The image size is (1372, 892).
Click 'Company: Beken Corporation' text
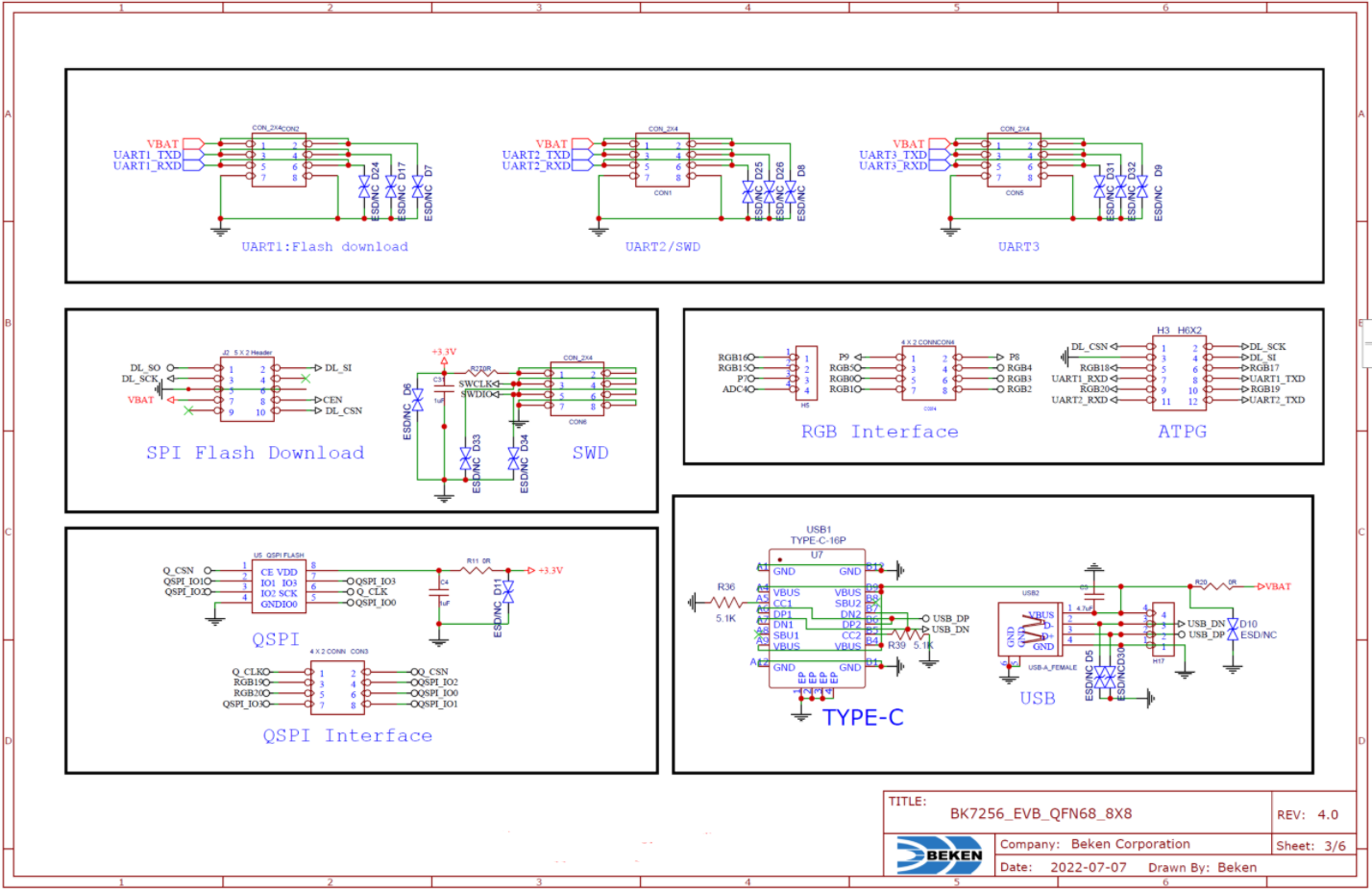pyautogui.click(x=1094, y=844)
